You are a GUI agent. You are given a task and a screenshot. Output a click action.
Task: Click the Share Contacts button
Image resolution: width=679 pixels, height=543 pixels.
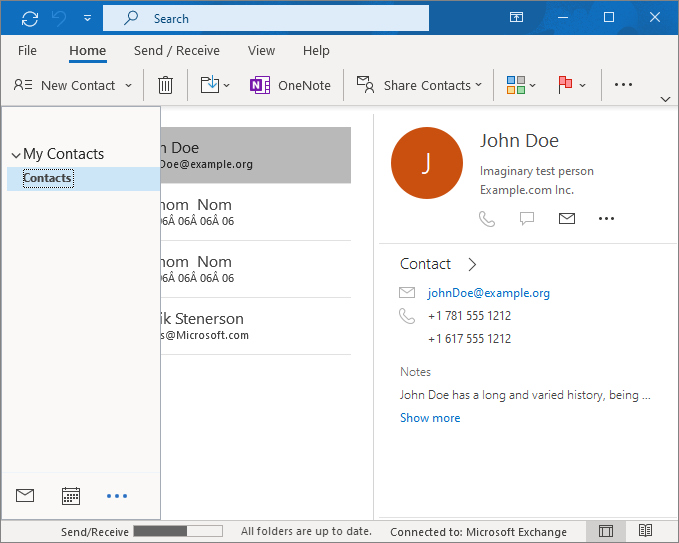(414, 85)
